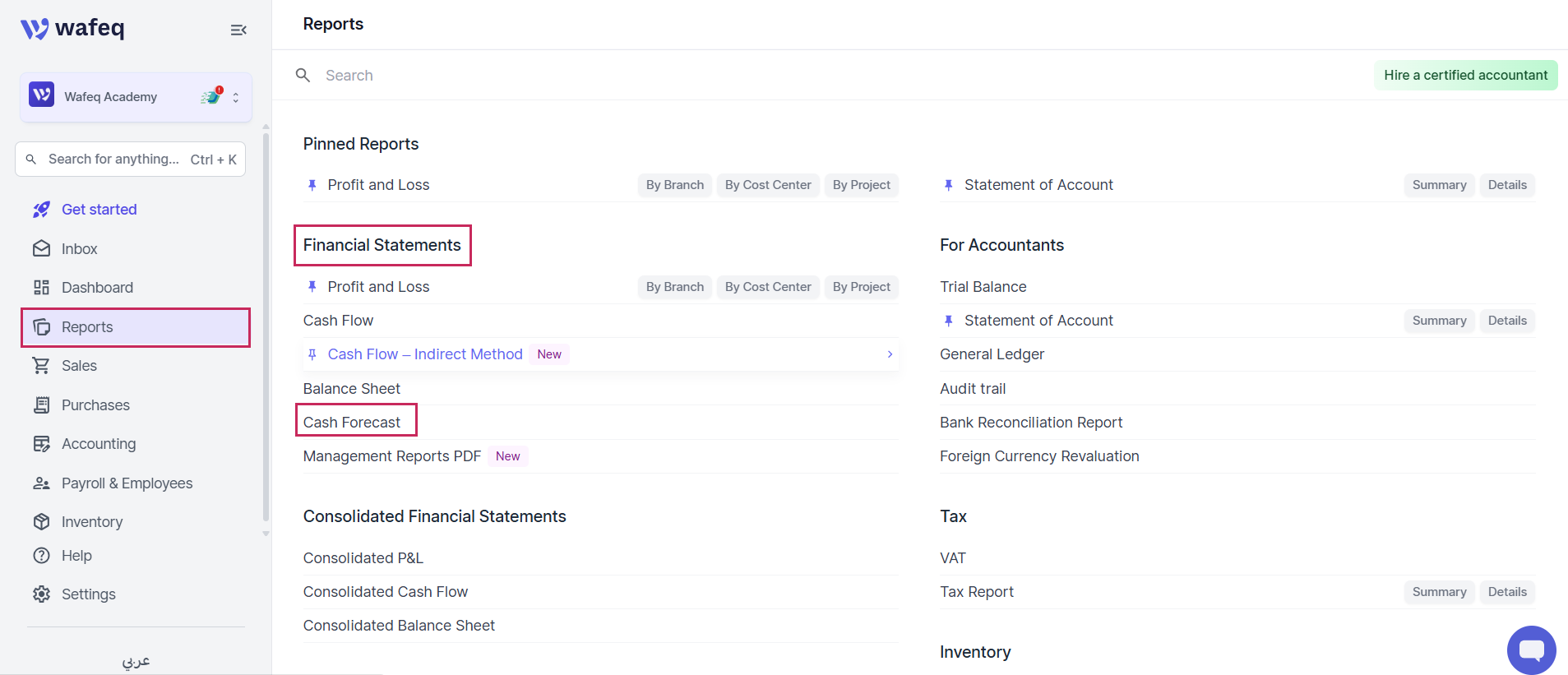Unpin Statement of Account under For Accountants
The width and height of the screenshot is (1568, 675).
949,321
